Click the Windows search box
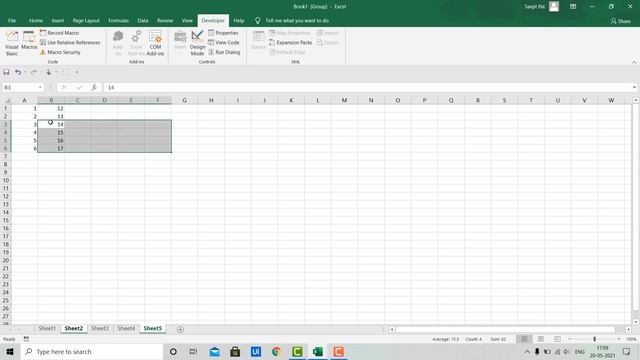This screenshot has height=360, width=640. pyautogui.click(x=91, y=351)
